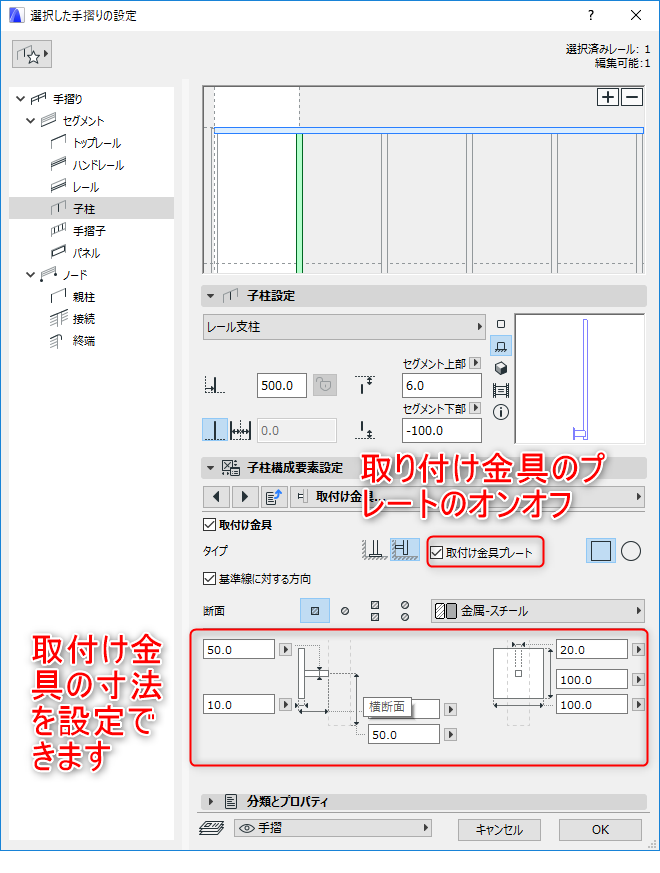Click the キャンセル button
The height and width of the screenshot is (873, 660).
point(499,830)
